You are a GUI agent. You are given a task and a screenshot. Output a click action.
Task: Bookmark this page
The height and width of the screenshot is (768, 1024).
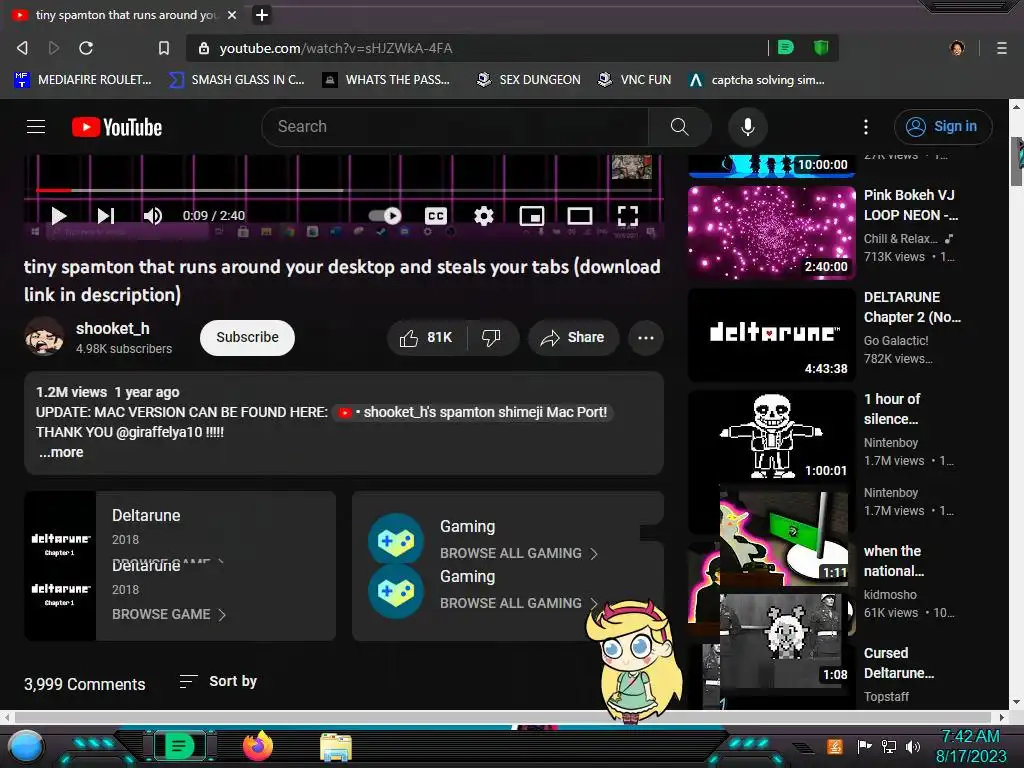164,48
